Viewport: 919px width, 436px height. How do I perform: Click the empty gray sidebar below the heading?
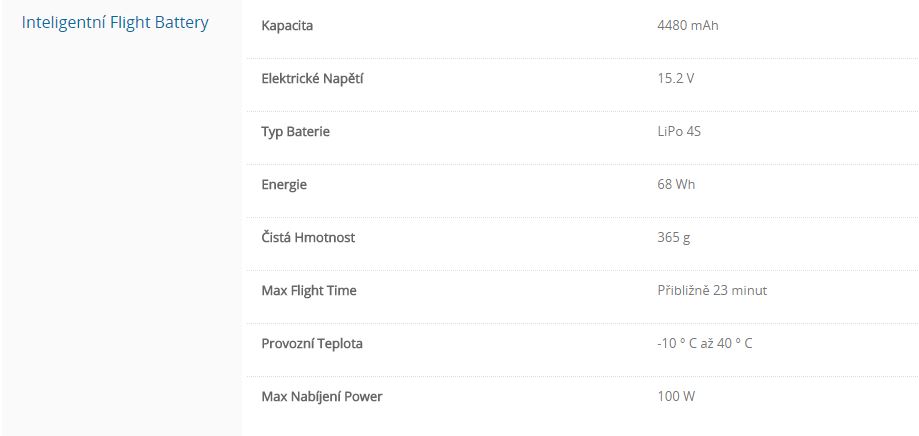point(120,250)
